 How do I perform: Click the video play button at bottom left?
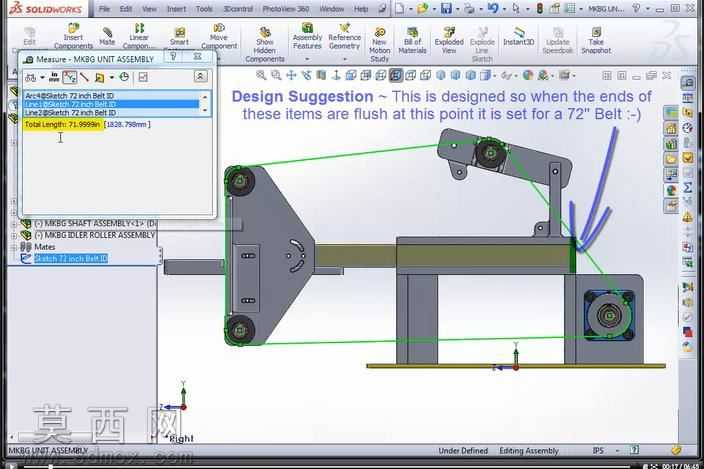(12, 466)
